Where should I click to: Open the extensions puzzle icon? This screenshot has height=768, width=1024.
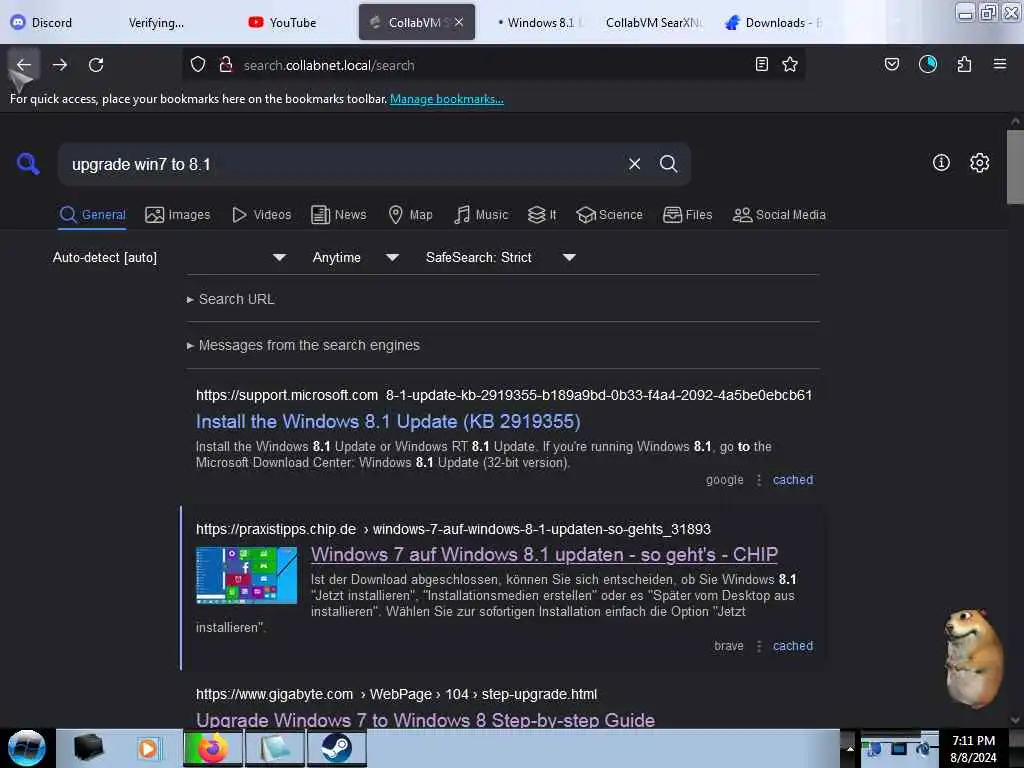964,64
